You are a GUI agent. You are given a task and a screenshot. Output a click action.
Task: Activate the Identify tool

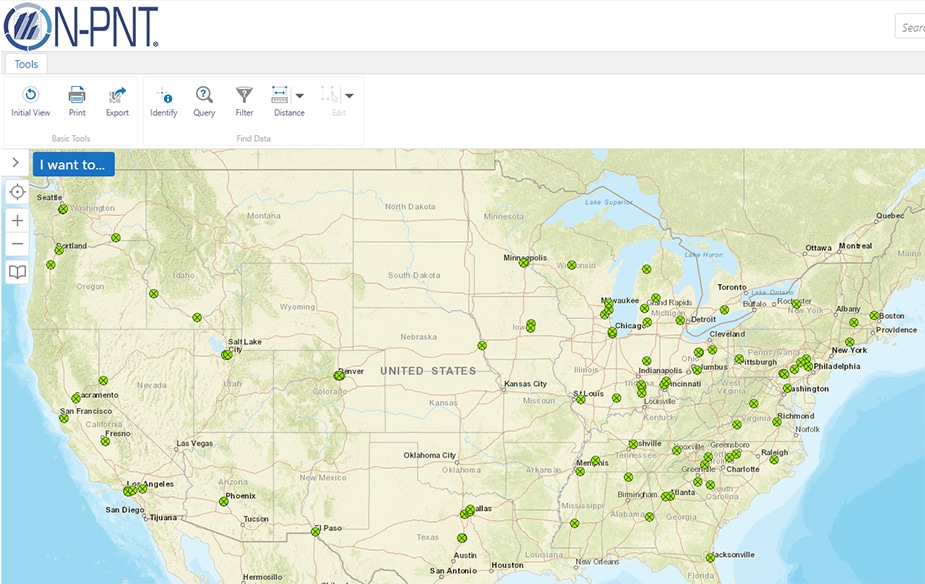coord(163,101)
